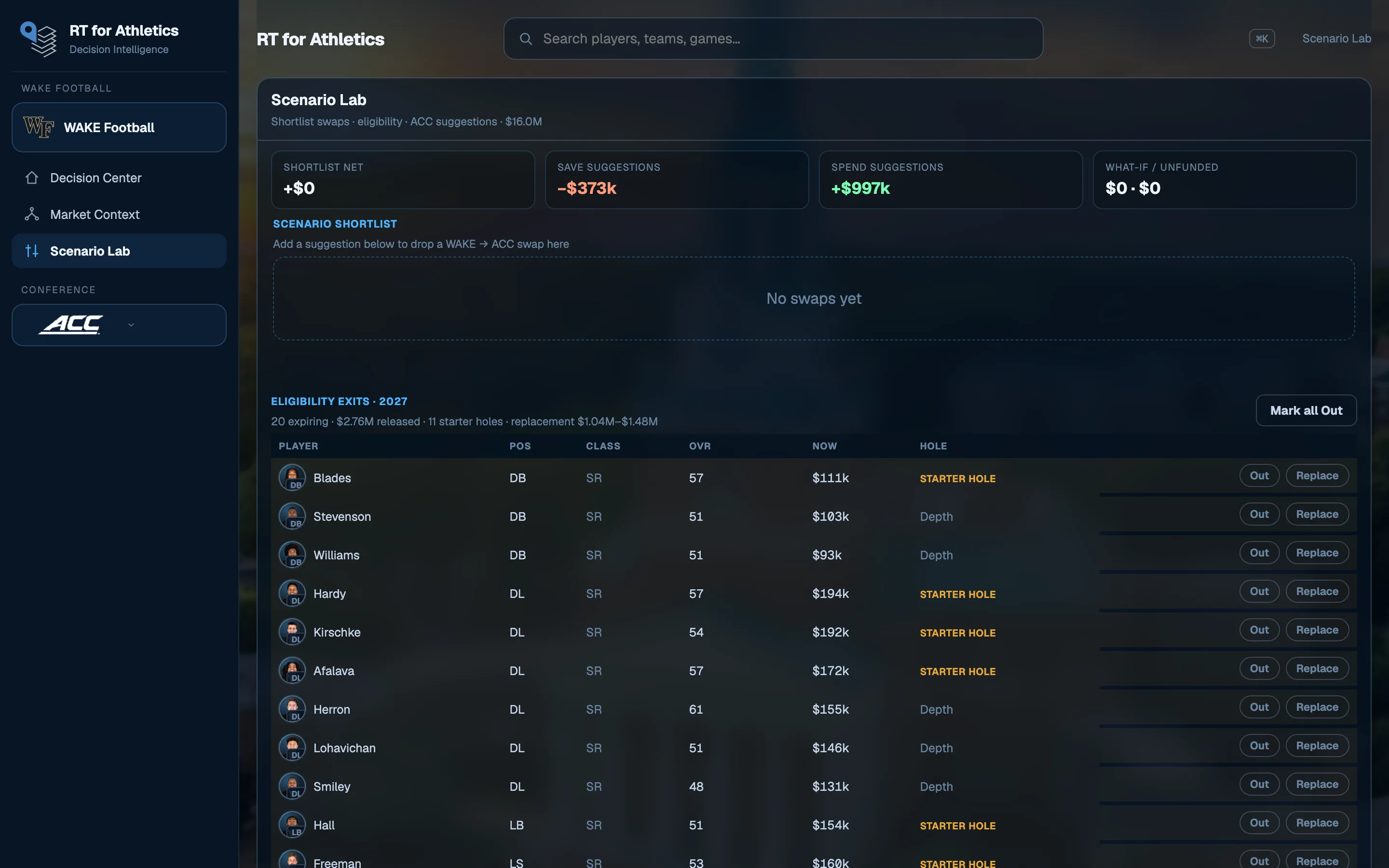
Task: Click Hall player avatar
Action: (292, 825)
